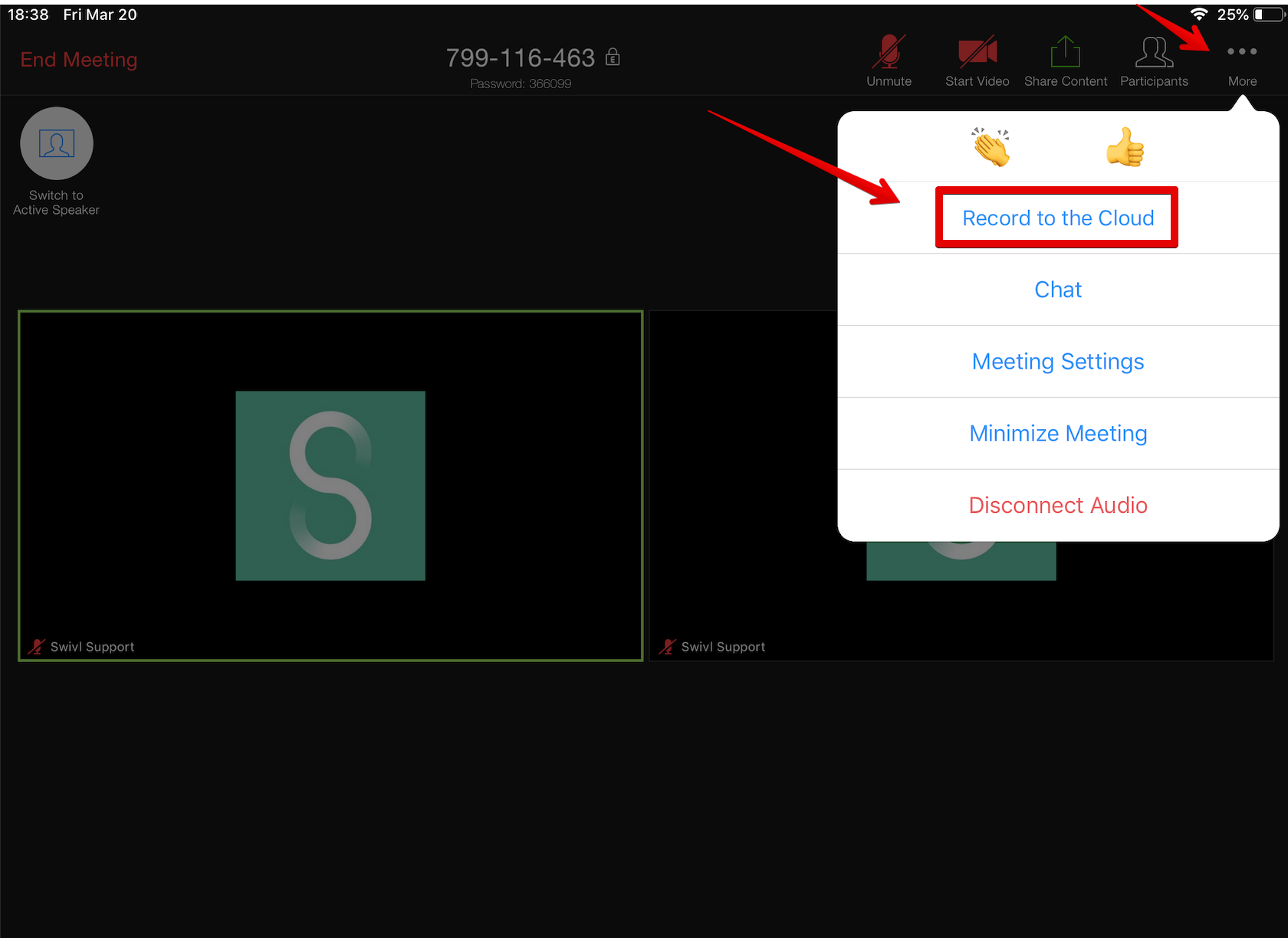The image size is (1288, 938).
Task: Tap the right tile's Swivl Support name label
Action: tap(724, 647)
